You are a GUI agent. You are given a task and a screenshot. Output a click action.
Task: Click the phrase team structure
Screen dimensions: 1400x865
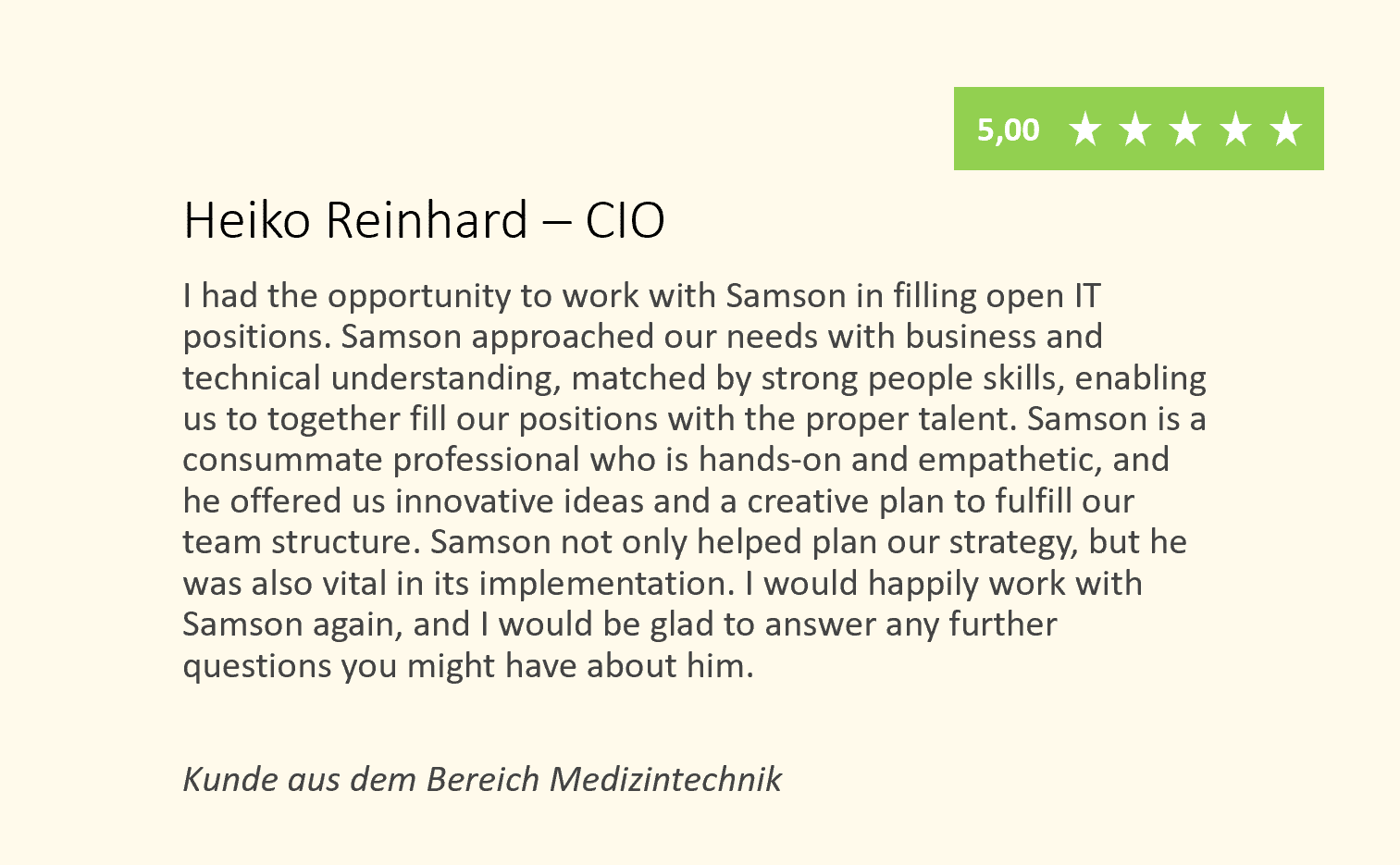point(302,542)
